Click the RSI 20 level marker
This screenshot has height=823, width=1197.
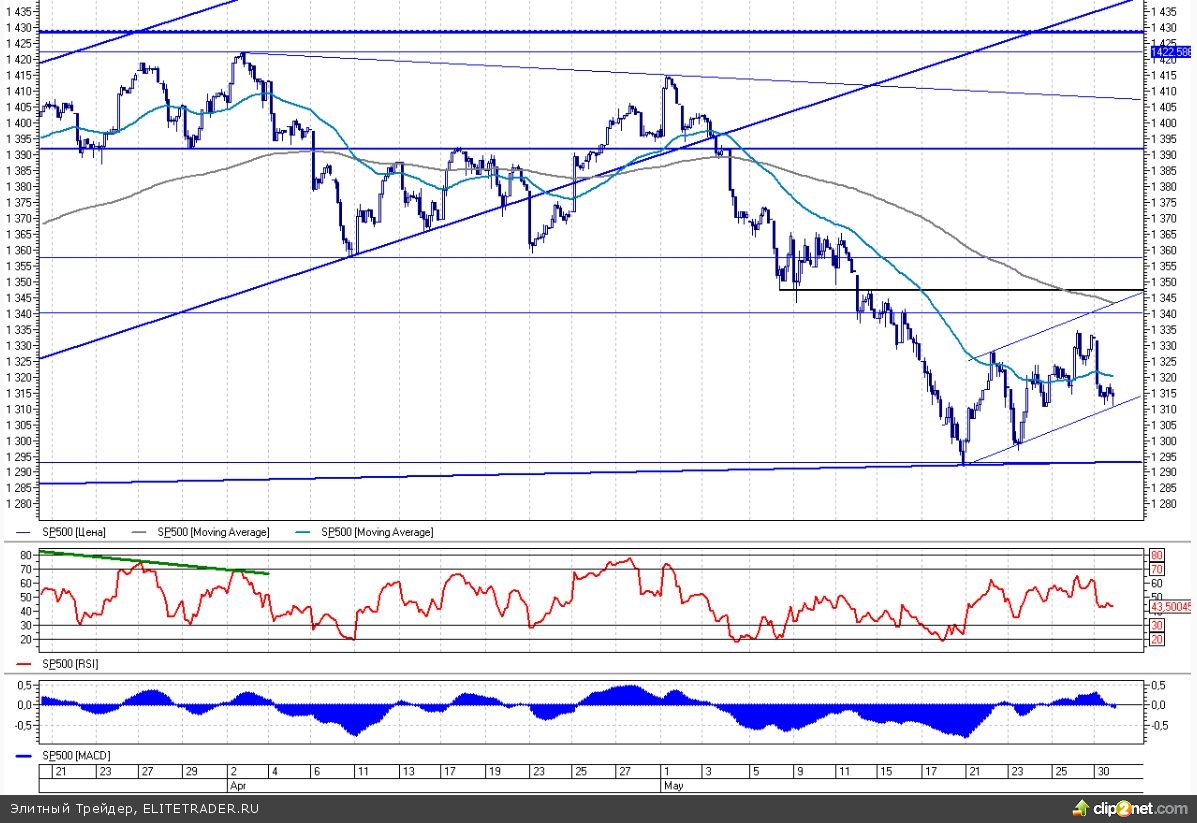point(1156,639)
